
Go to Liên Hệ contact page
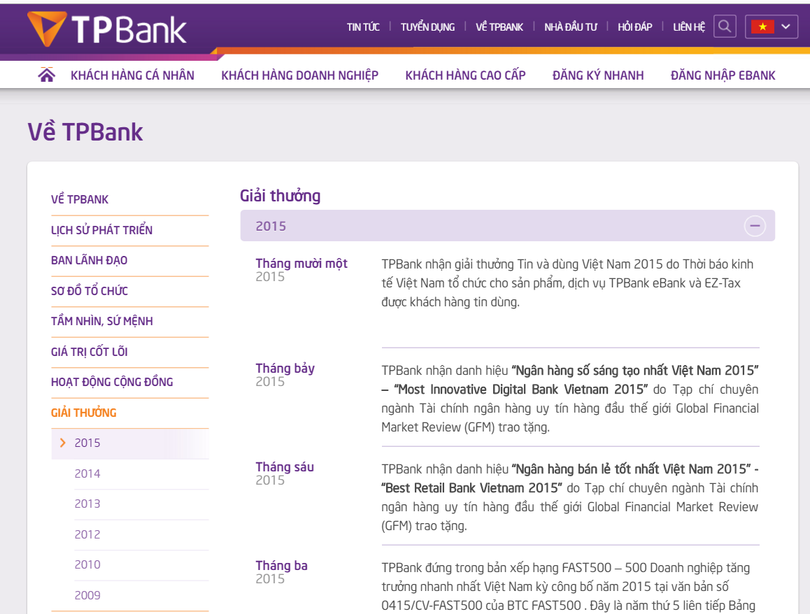[688, 27]
